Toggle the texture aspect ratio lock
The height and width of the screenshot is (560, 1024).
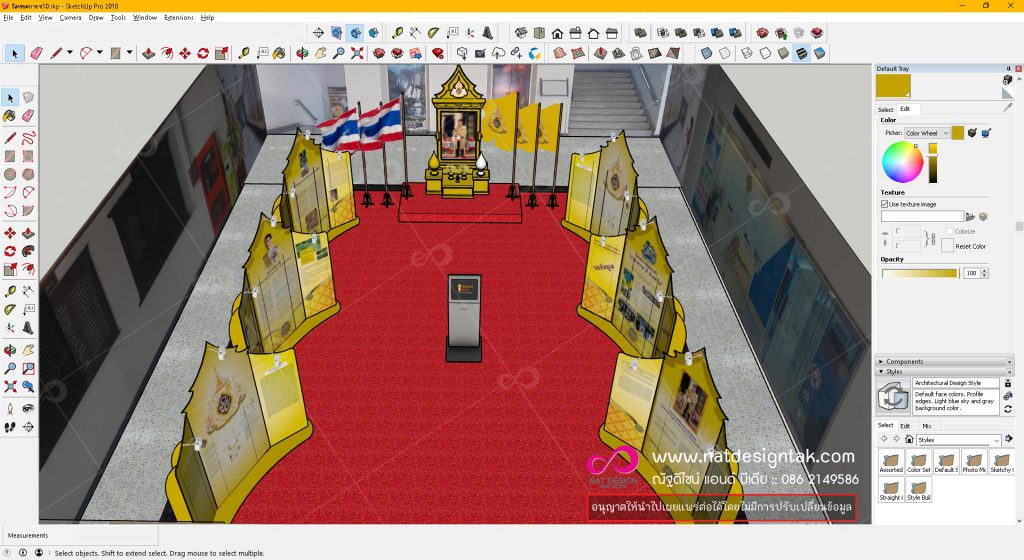[935, 239]
